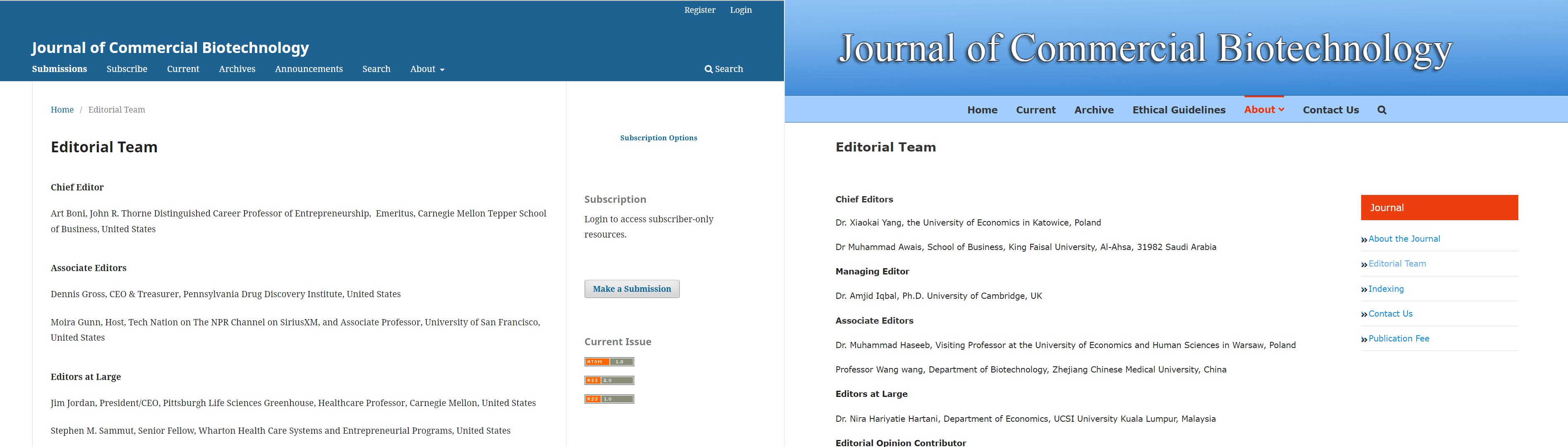This screenshot has width=1568, height=447.
Task: Select Ethical Guidelines nav item
Action: point(1178,110)
